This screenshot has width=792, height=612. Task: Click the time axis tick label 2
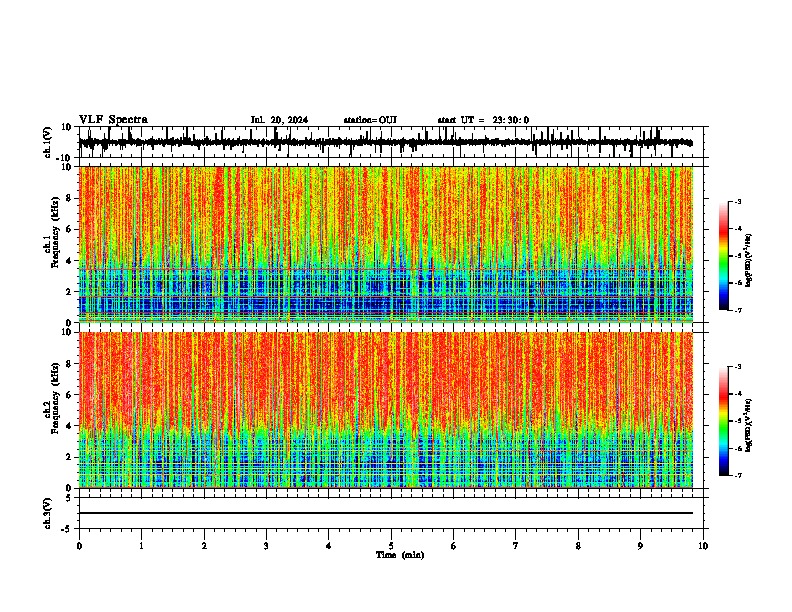(x=204, y=546)
